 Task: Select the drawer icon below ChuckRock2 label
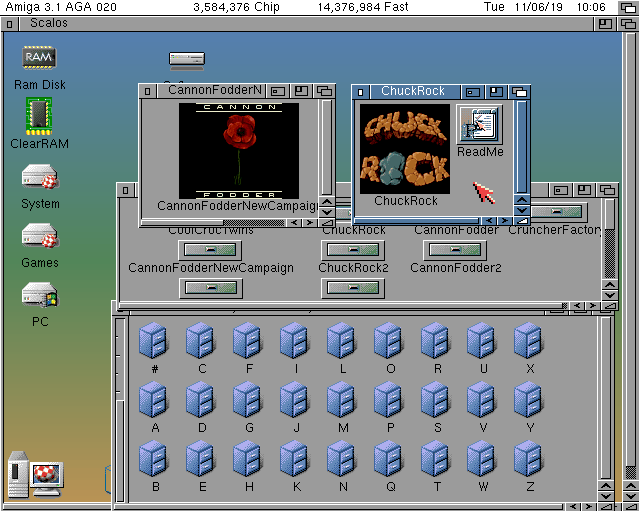[353, 288]
